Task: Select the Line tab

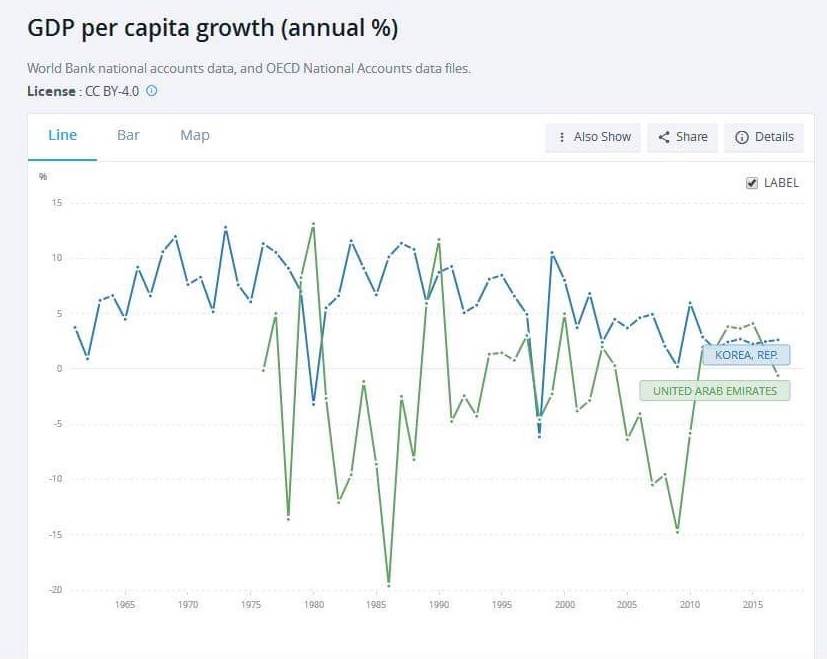Action: (62, 135)
